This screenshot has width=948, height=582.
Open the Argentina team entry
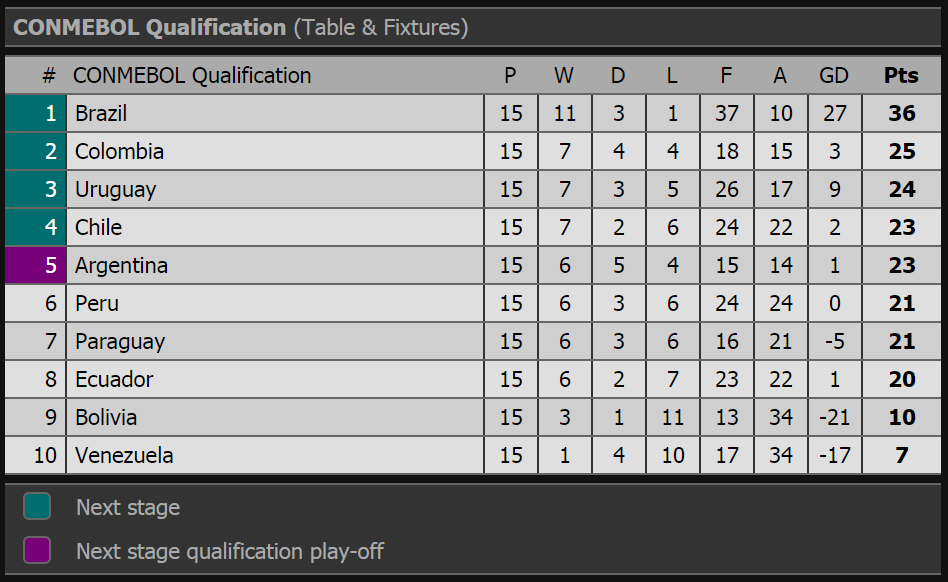[122, 266]
